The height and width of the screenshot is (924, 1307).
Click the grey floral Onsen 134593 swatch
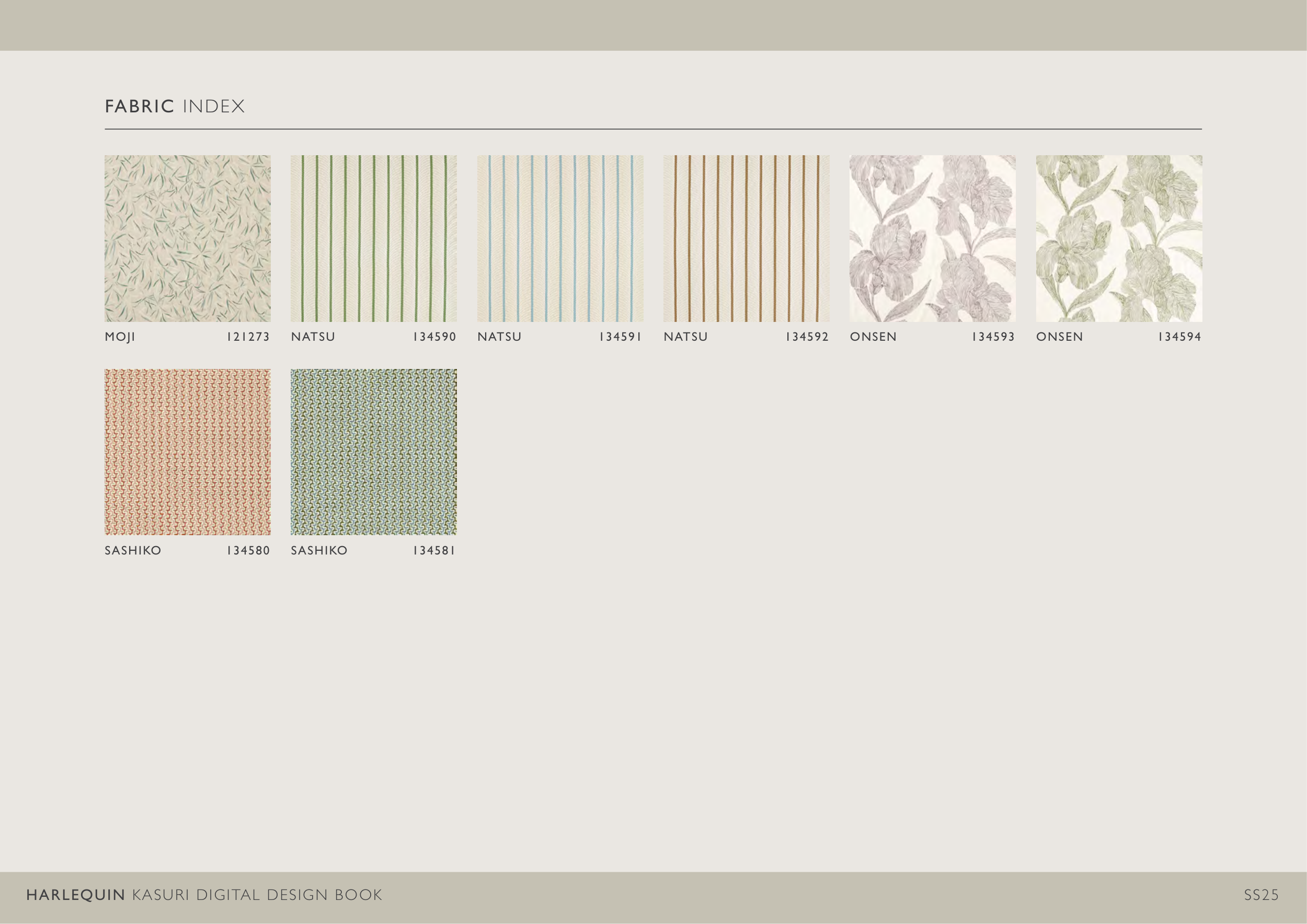[933, 238]
